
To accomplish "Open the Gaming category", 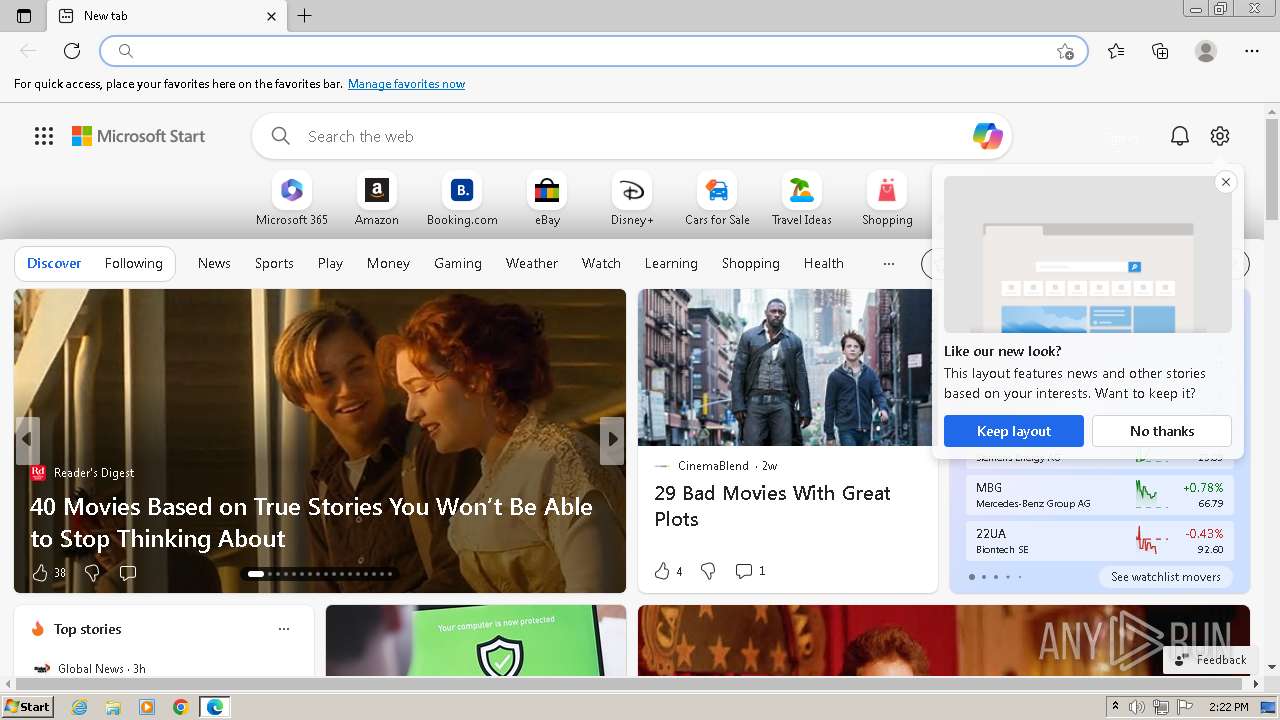I will (x=458, y=263).
